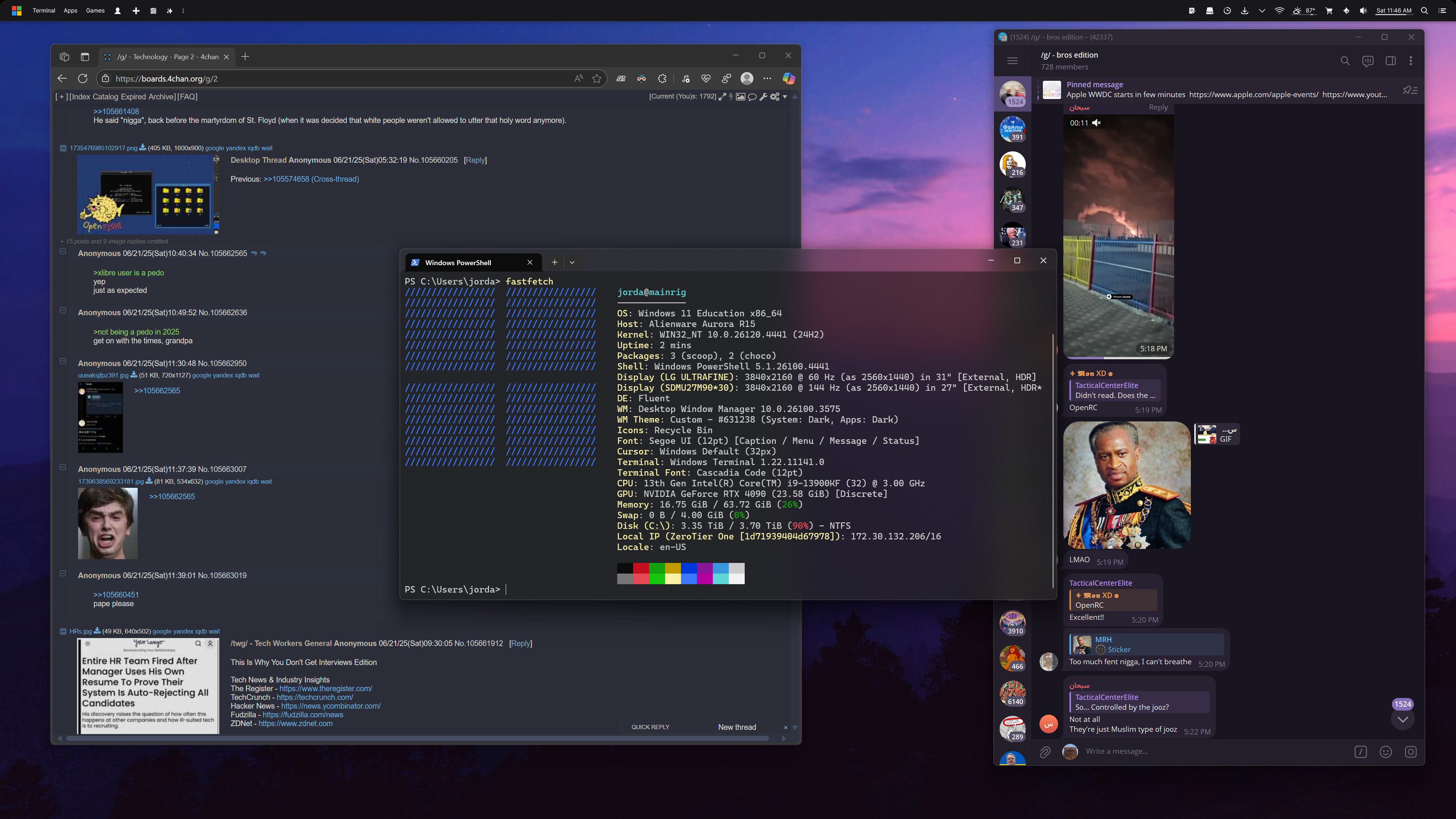Screen dimensions: 1456x819
Task: Hide post No.105662636 with its minus box
Action: [63, 310]
